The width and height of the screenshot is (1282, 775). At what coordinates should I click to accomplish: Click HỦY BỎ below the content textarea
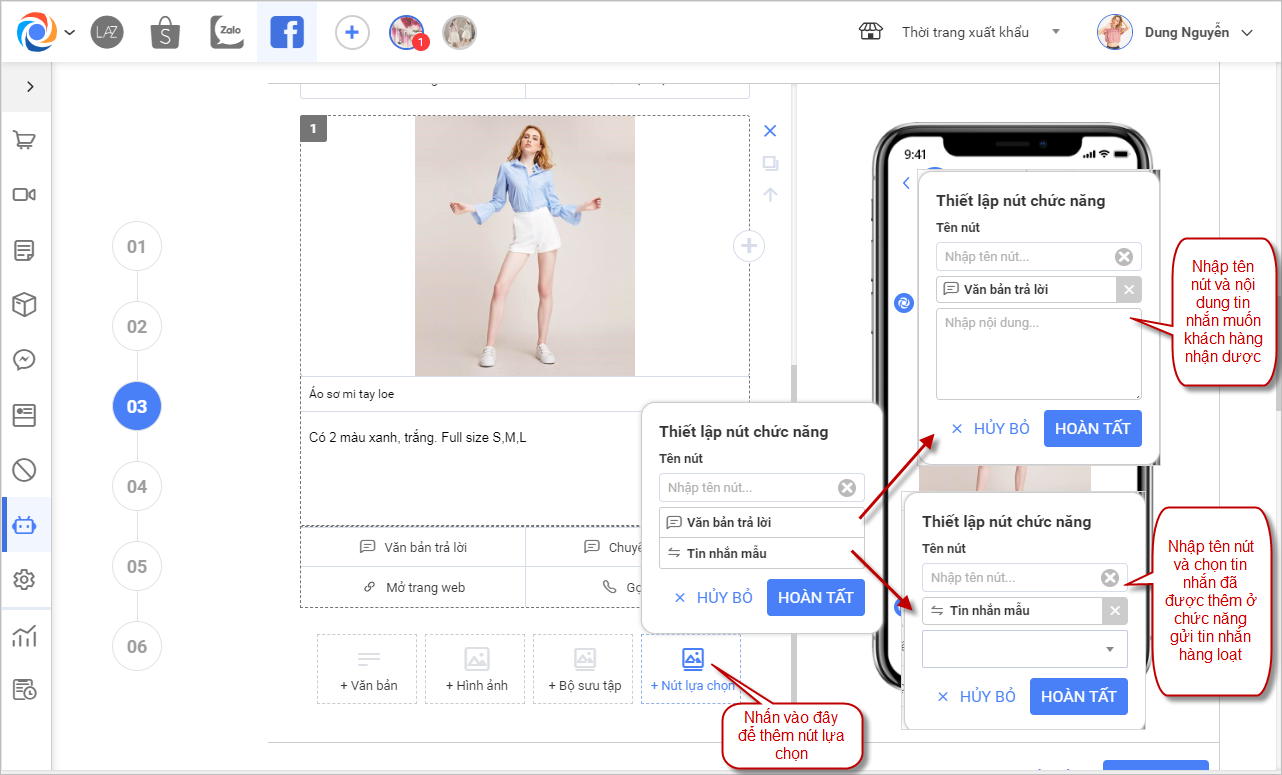991,428
